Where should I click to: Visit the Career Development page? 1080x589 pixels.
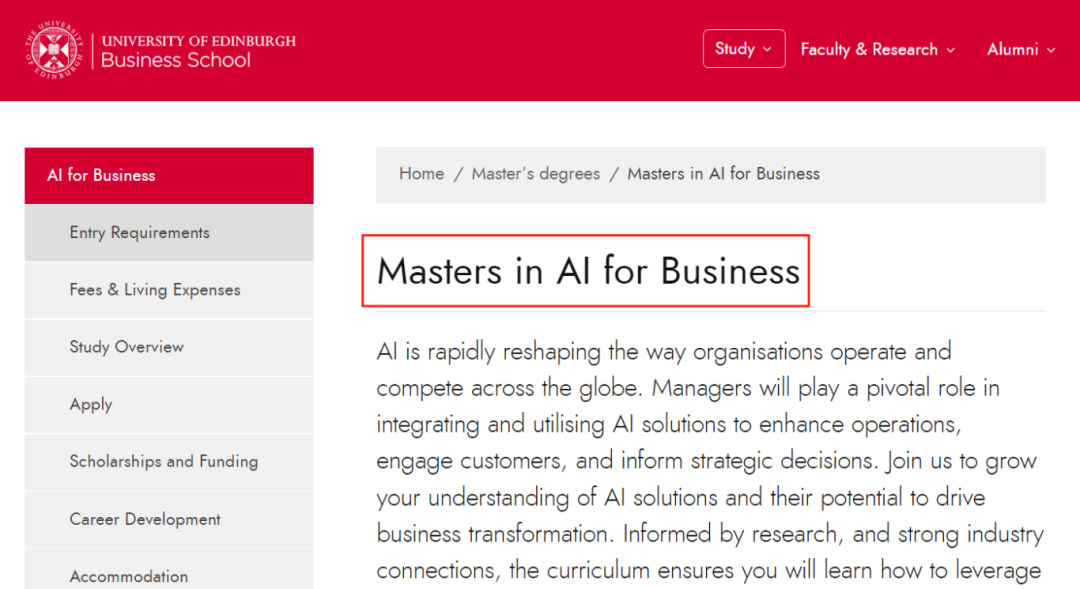pyautogui.click(x=169, y=519)
